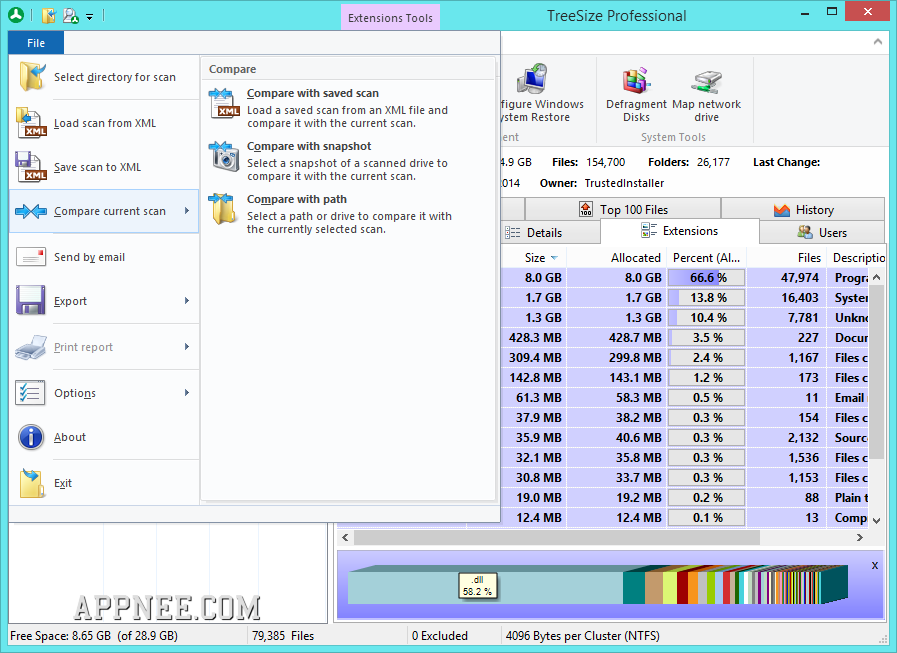Viewport: 897px width, 653px height.
Task: Click the 66.6 % percent bar
Action: (x=707, y=278)
